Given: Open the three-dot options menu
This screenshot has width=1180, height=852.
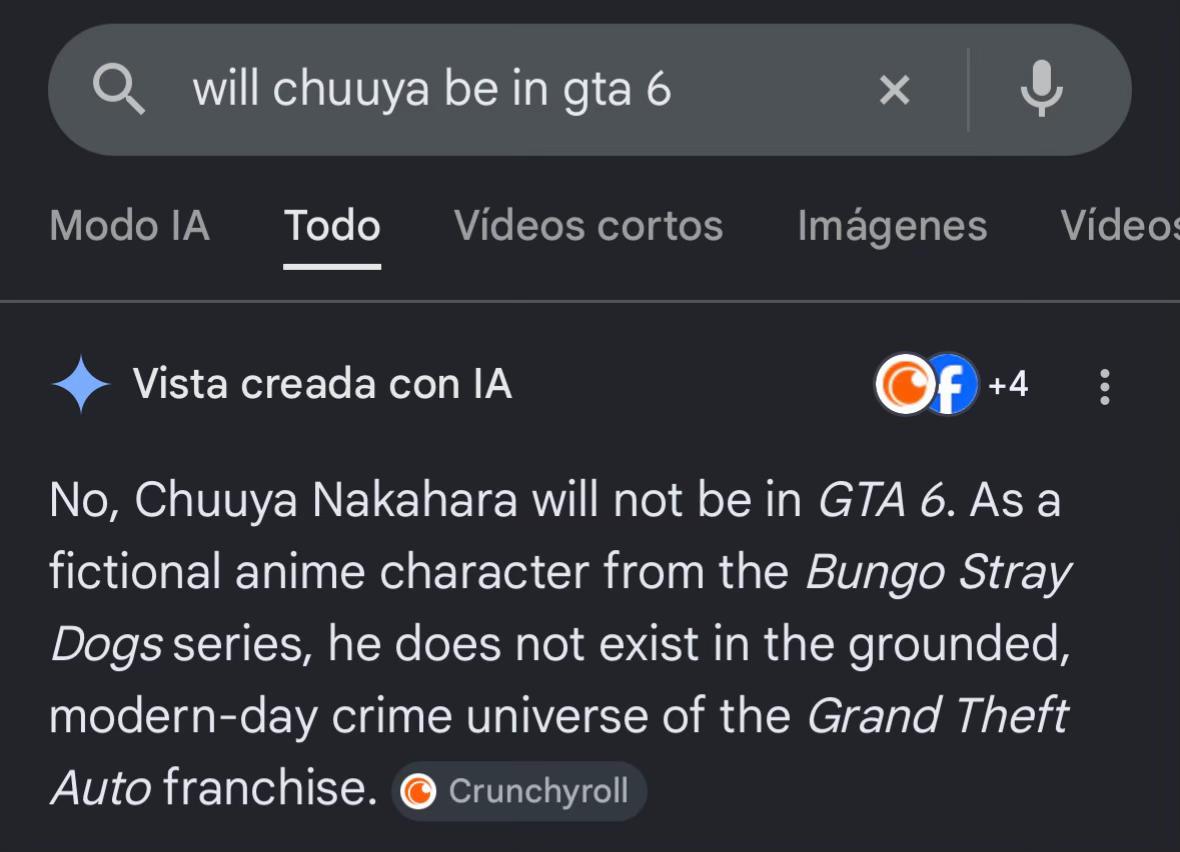Looking at the screenshot, I should click(1104, 387).
